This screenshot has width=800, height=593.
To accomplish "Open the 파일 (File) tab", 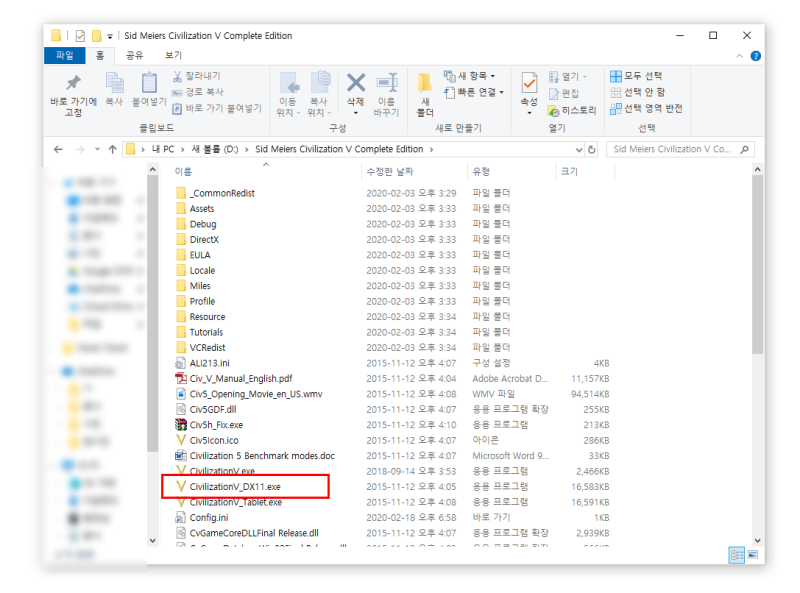I will (64, 55).
